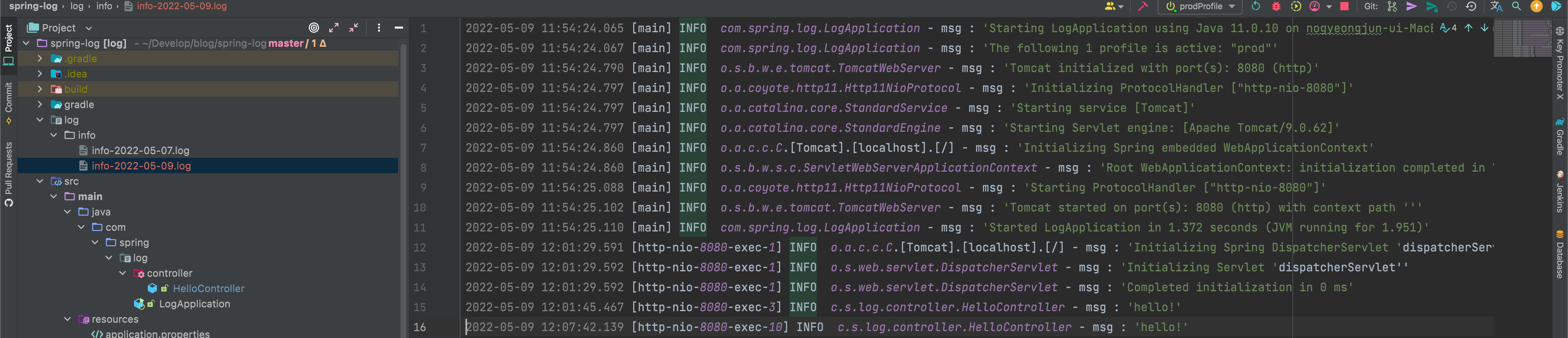The height and width of the screenshot is (338, 1568).
Task: Collapse the log folder
Action: [x=40, y=120]
